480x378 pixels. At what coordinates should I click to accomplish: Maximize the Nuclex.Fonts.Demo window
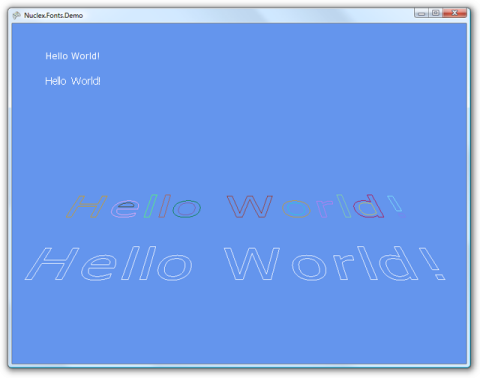[x=435, y=13]
